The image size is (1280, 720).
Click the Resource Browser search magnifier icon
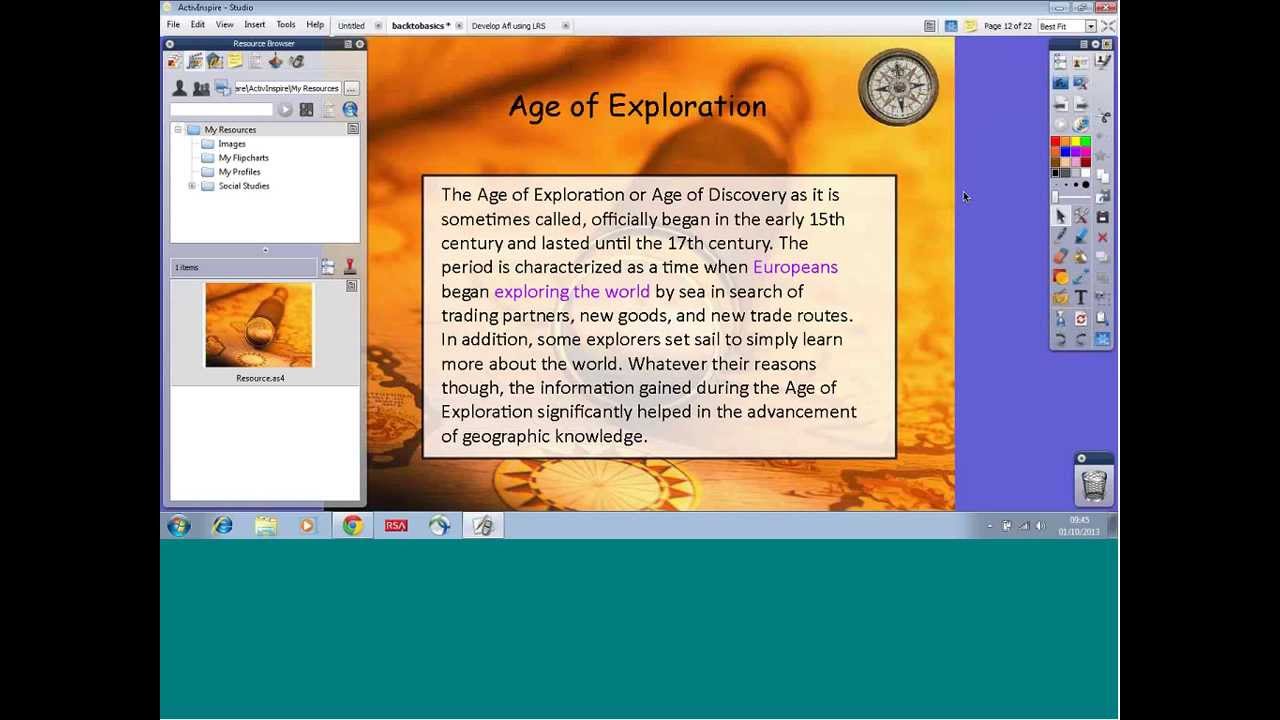coord(350,110)
